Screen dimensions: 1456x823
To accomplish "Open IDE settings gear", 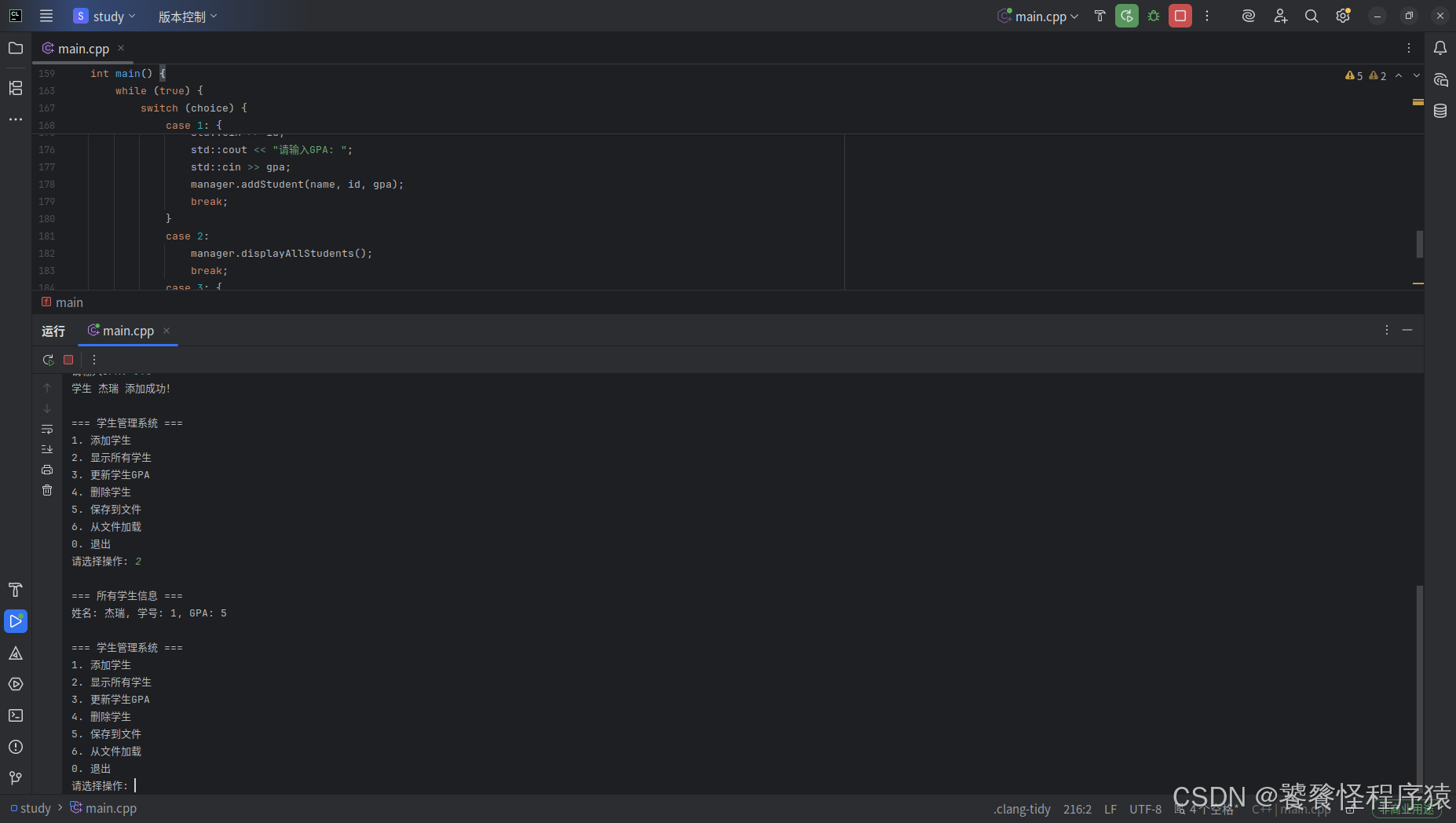I will pyautogui.click(x=1343, y=16).
